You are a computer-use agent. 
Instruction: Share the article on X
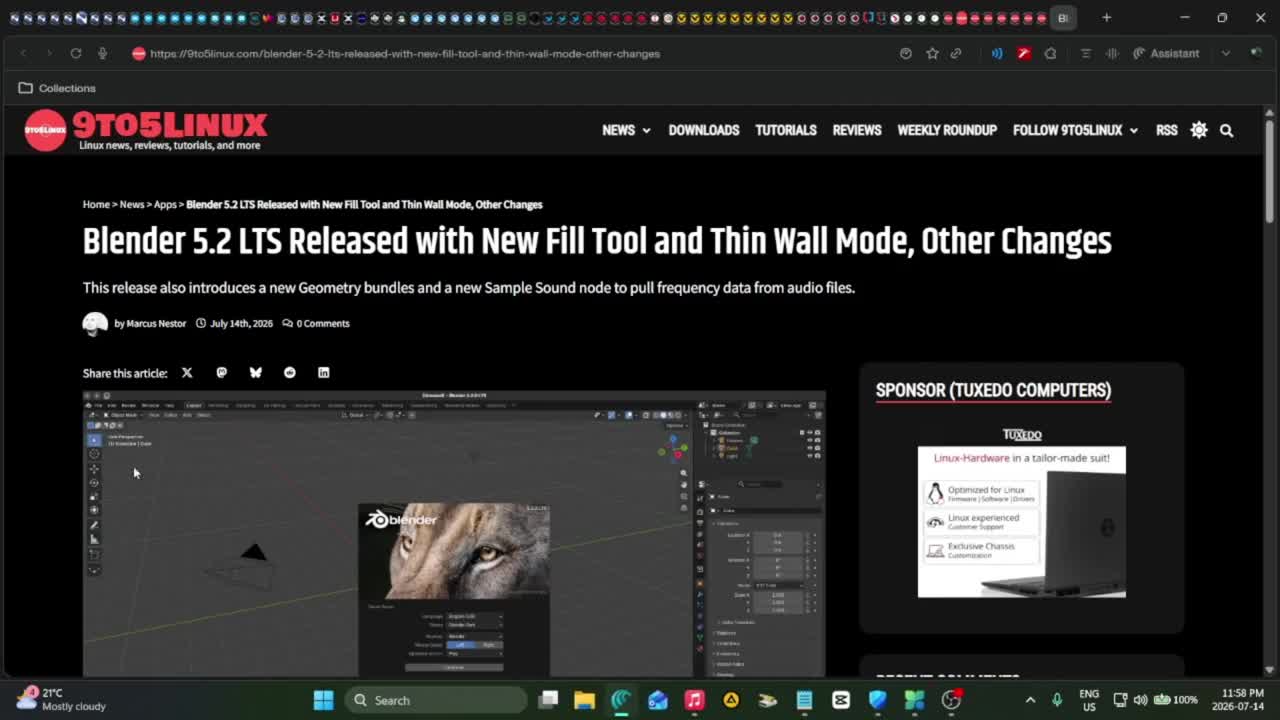(187, 372)
